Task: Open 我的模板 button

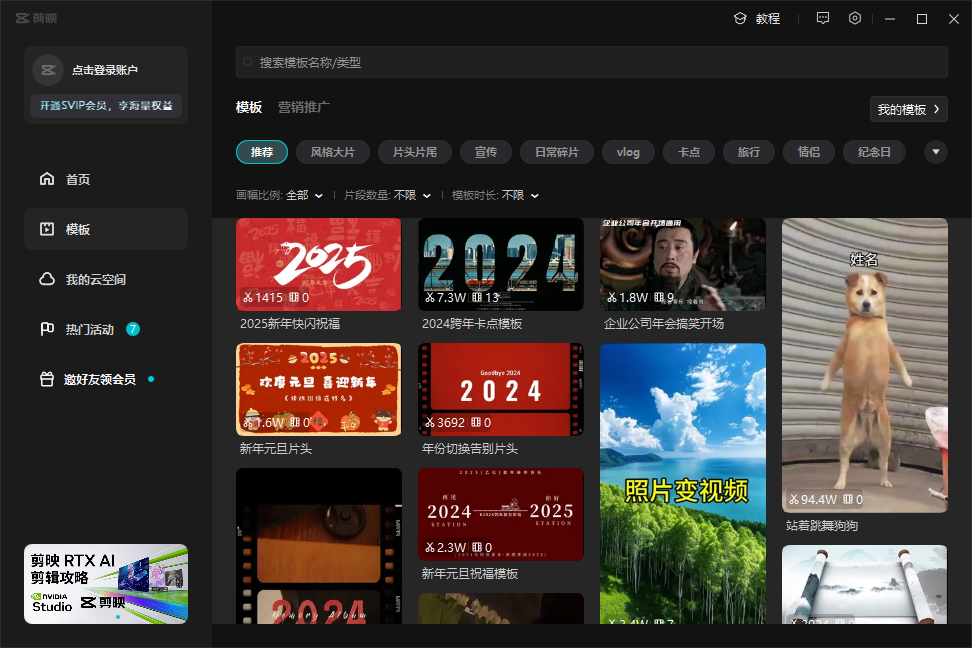Action: [909, 109]
